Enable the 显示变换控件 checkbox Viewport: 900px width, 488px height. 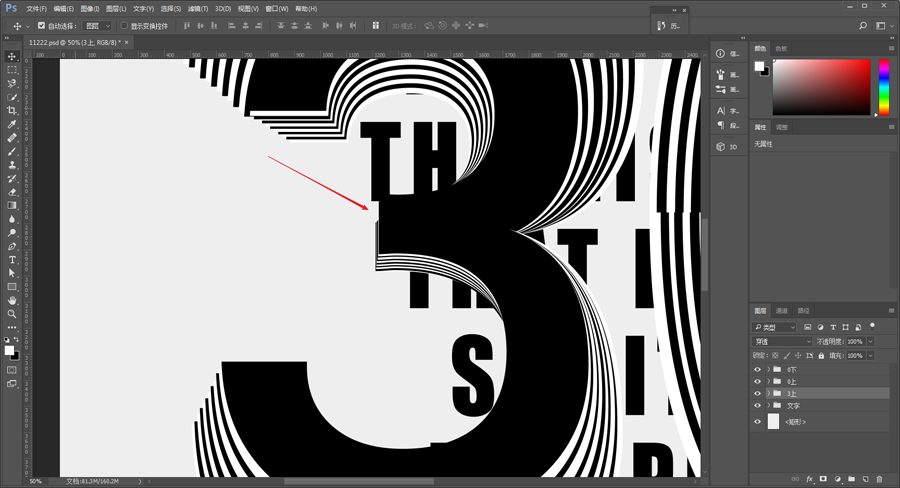pos(124,25)
